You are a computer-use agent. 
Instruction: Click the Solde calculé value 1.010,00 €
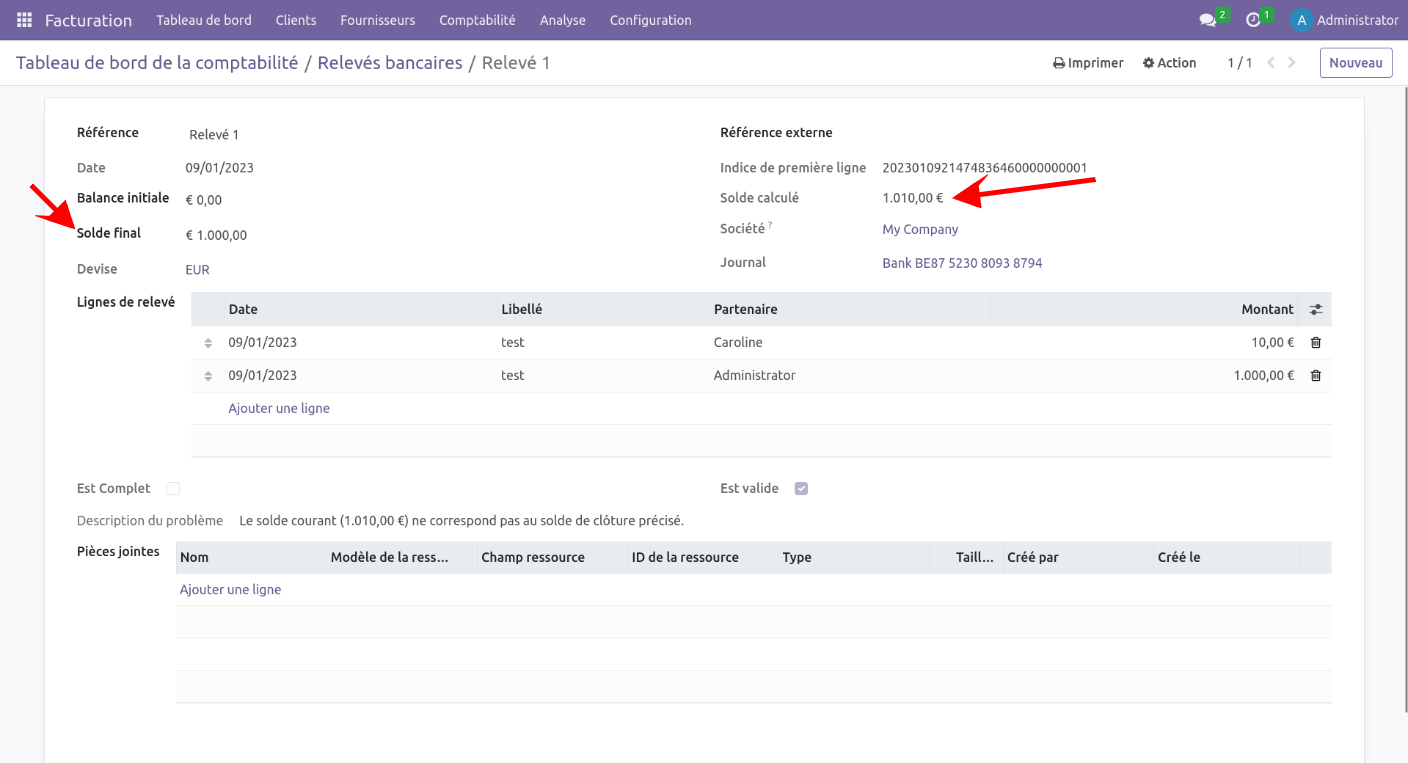coord(912,198)
